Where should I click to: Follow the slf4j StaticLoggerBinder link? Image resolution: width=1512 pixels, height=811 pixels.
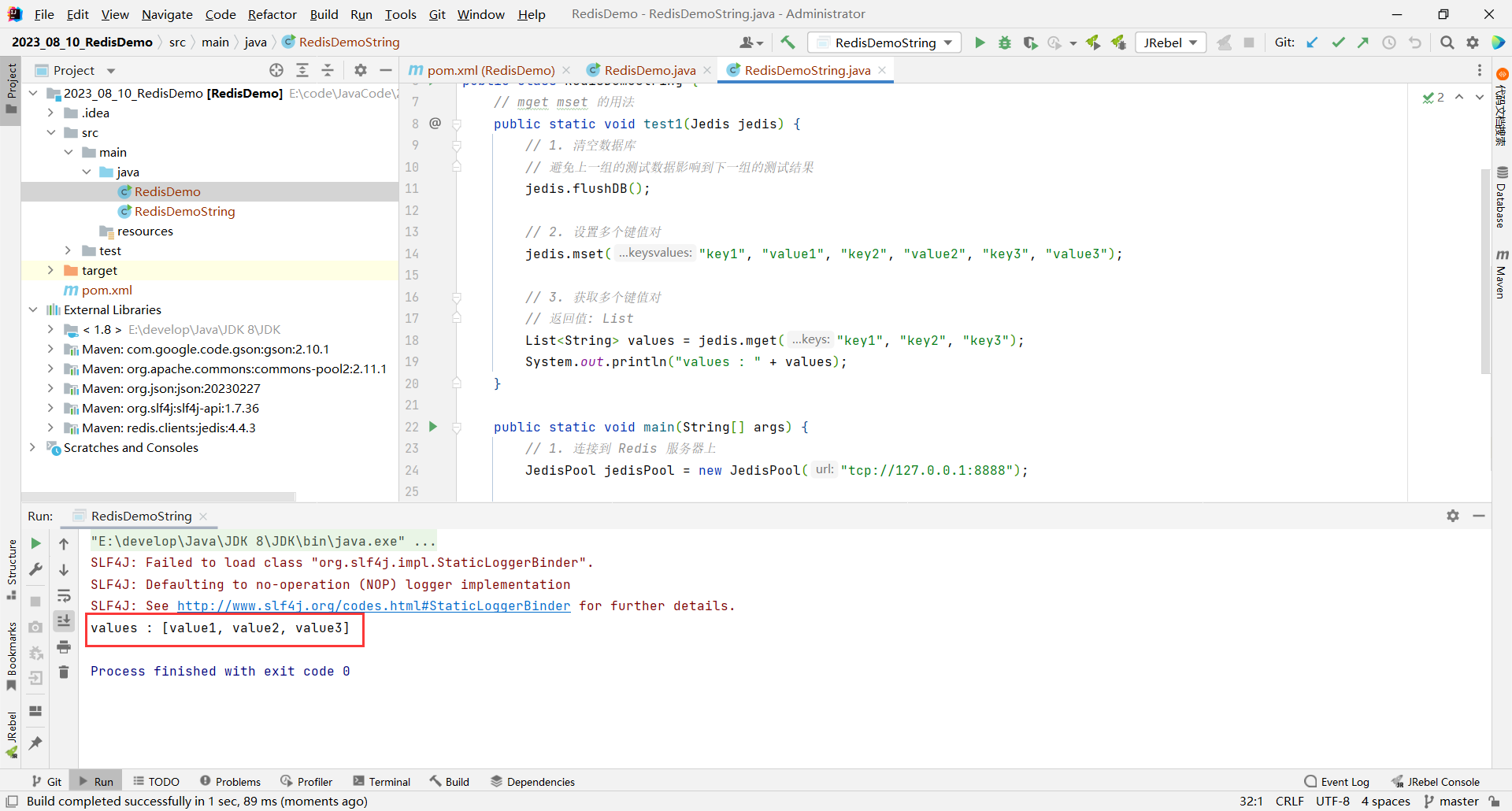click(x=373, y=605)
